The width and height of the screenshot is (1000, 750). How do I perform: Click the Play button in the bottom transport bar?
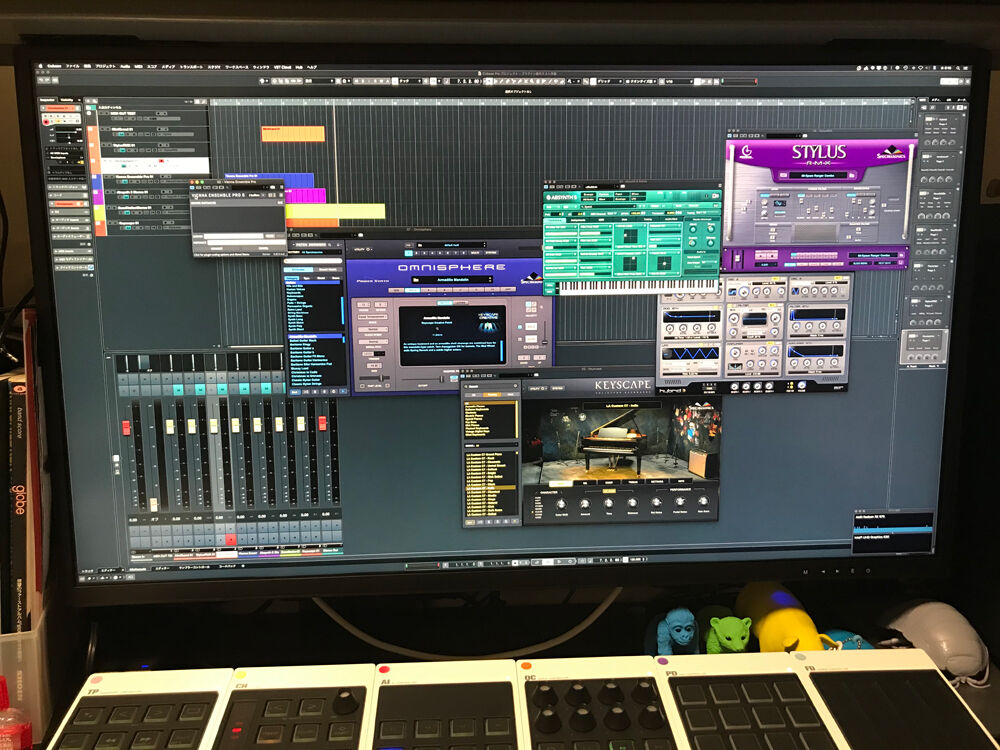(557, 561)
